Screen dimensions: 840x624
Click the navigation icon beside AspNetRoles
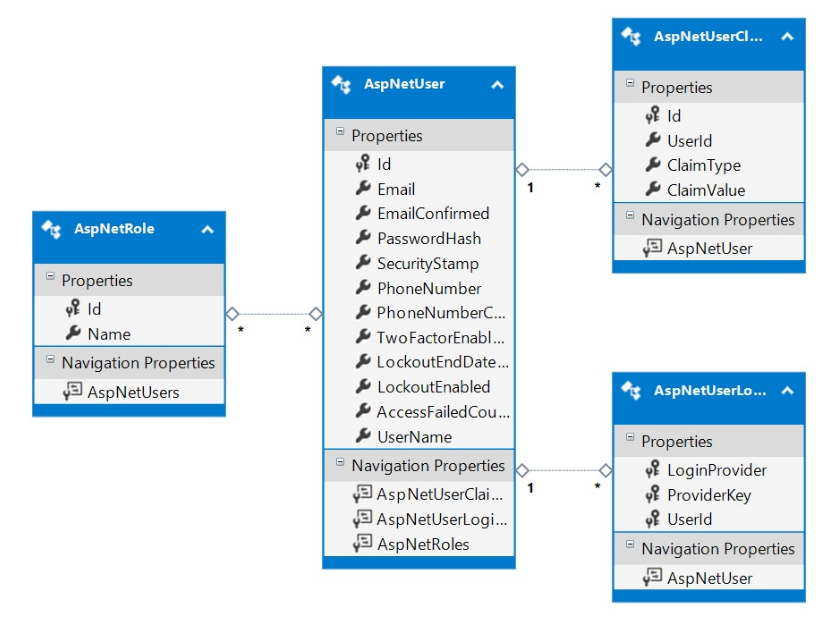(363, 544)
